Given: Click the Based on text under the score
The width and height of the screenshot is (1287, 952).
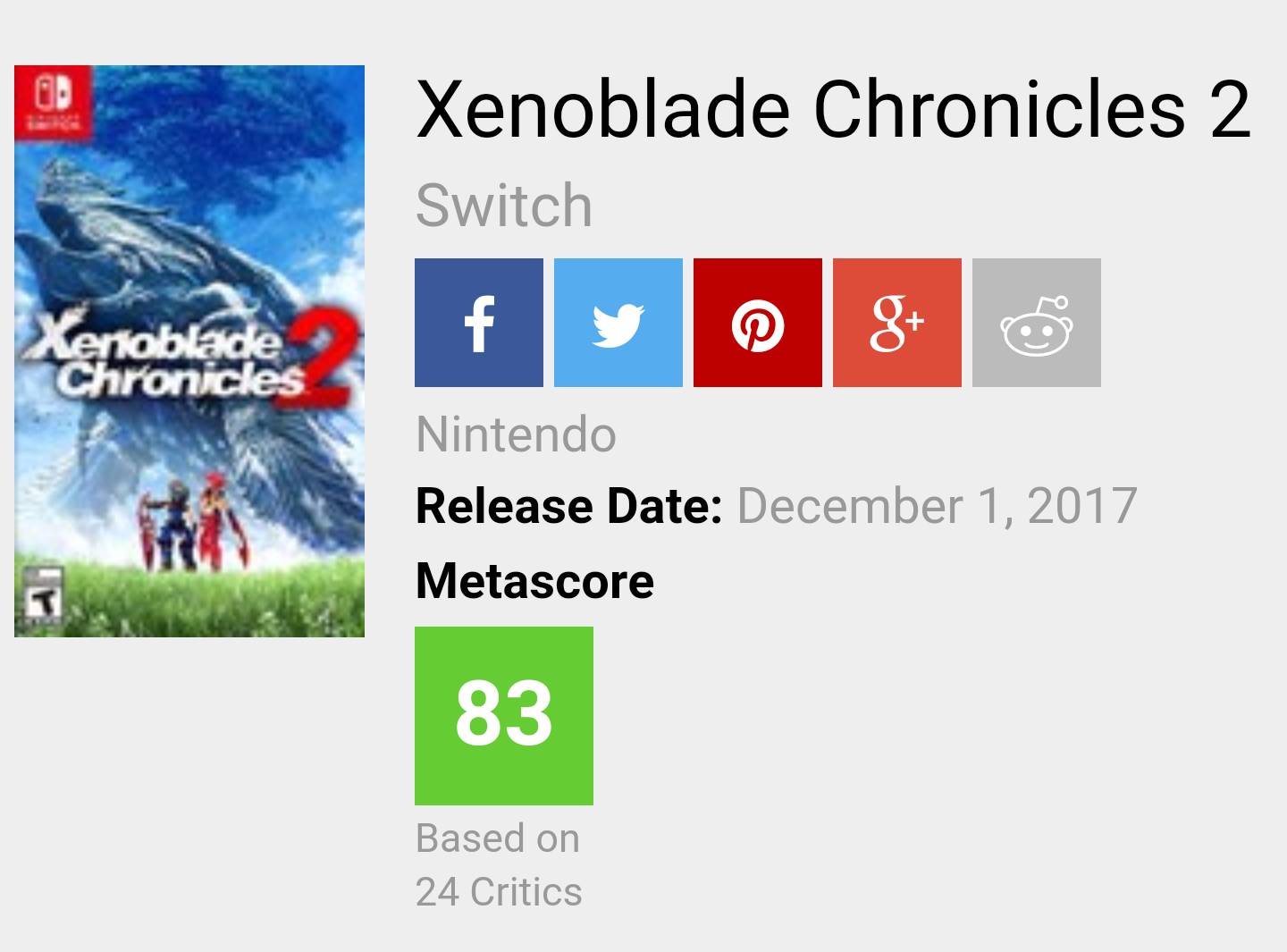Looking at the screenshot, I should (x=498, y=838).
